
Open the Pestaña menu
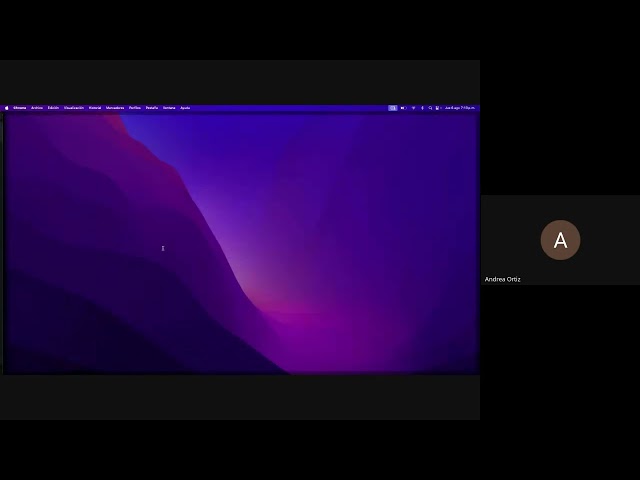point(152,108)
